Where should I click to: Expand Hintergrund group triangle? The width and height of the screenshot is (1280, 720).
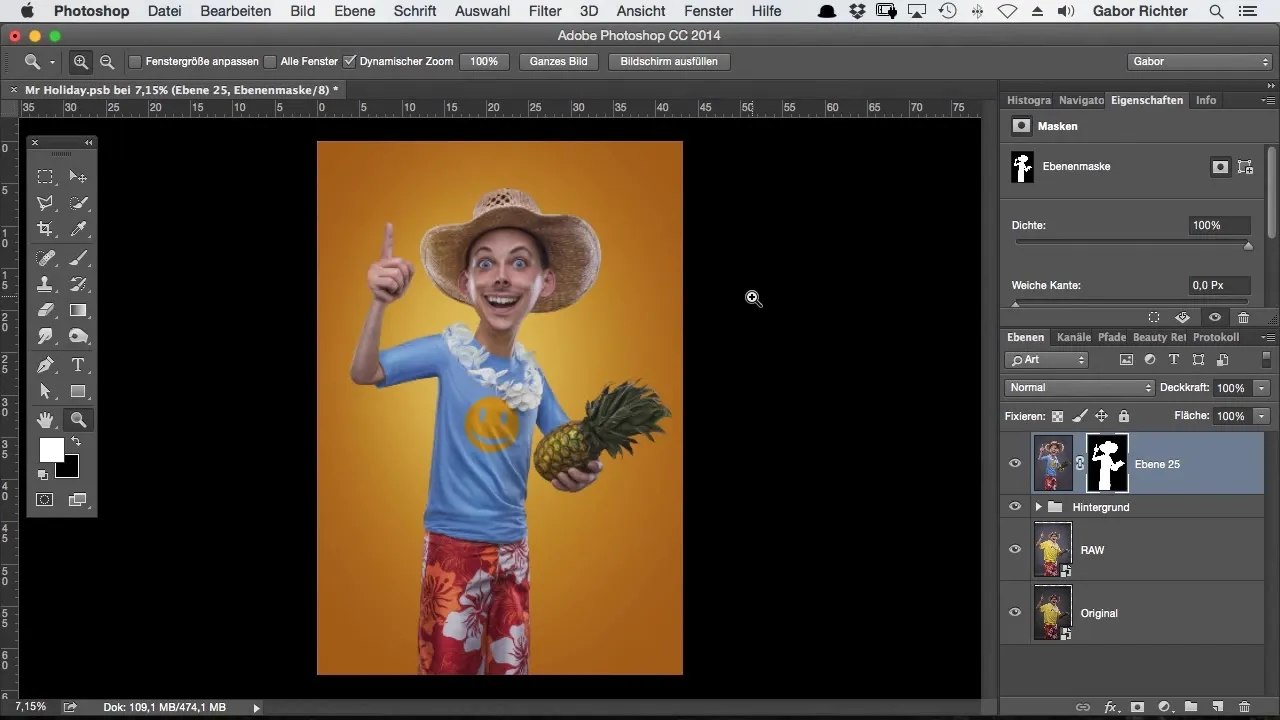(x=1038, y=507)
